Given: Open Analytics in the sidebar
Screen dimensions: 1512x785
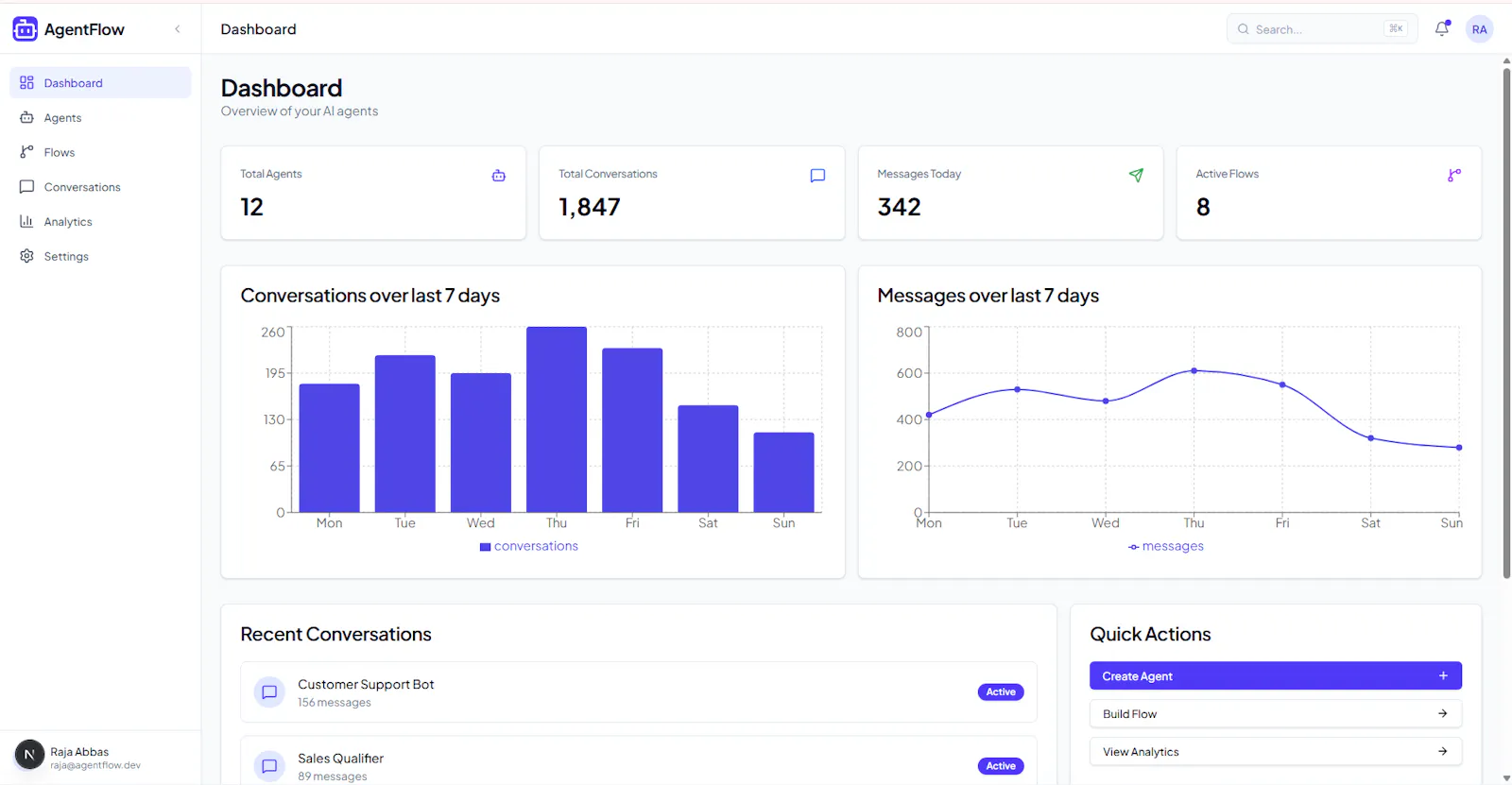Looking at the screenshot, I should click(x=100, y=222).
